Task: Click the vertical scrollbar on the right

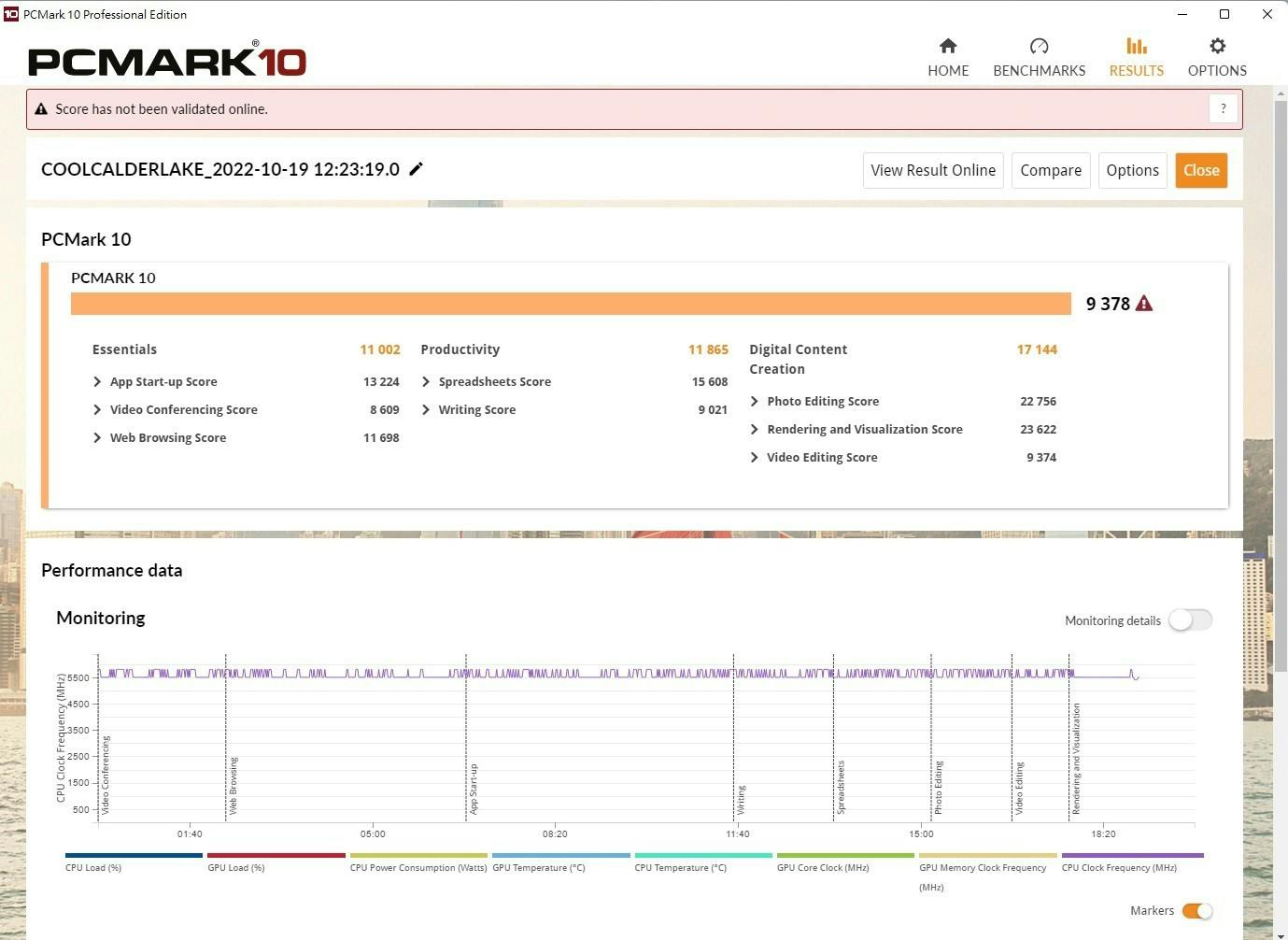Action: point(1281,374)
